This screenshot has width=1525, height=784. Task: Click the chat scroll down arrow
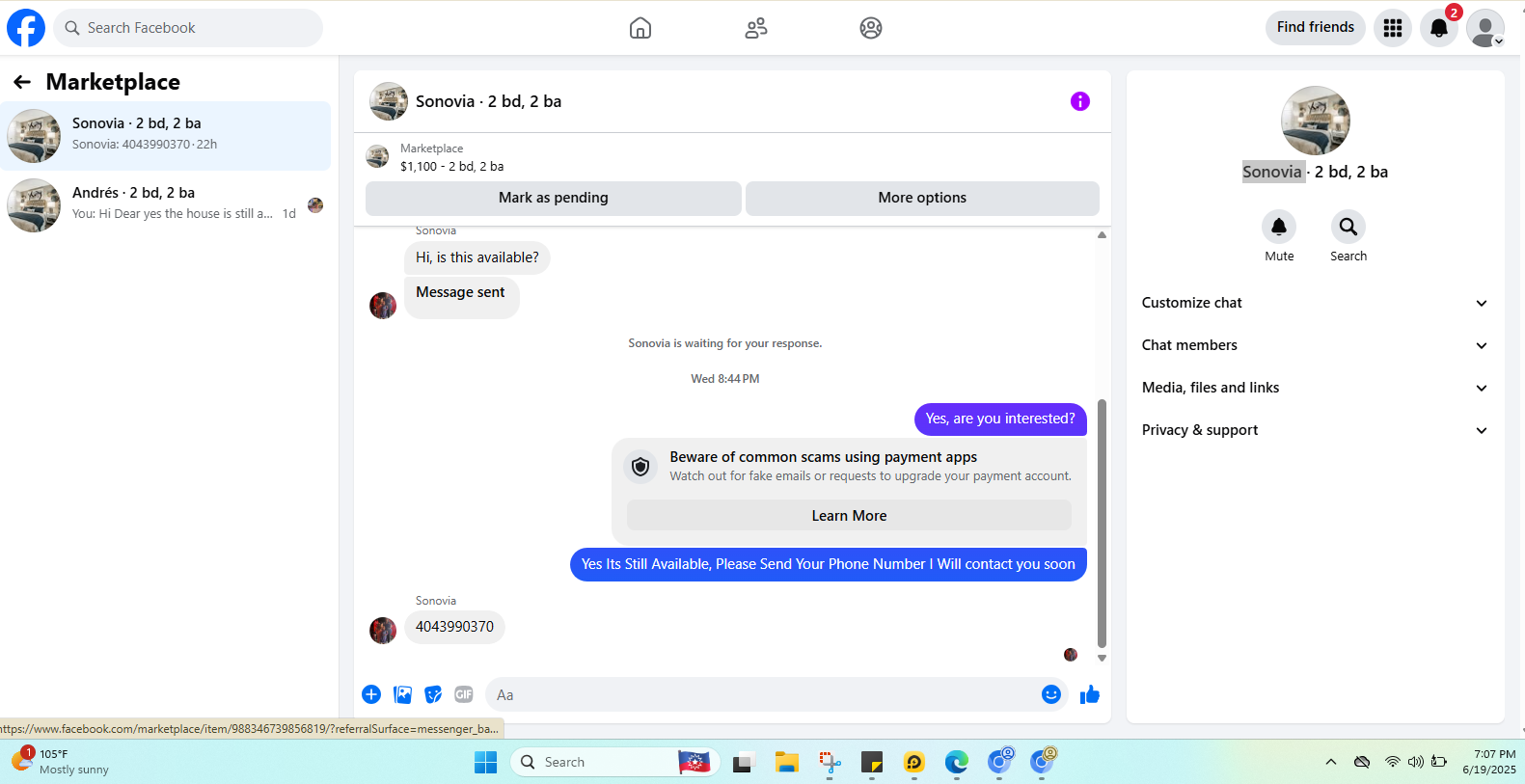coord(1102,659)
